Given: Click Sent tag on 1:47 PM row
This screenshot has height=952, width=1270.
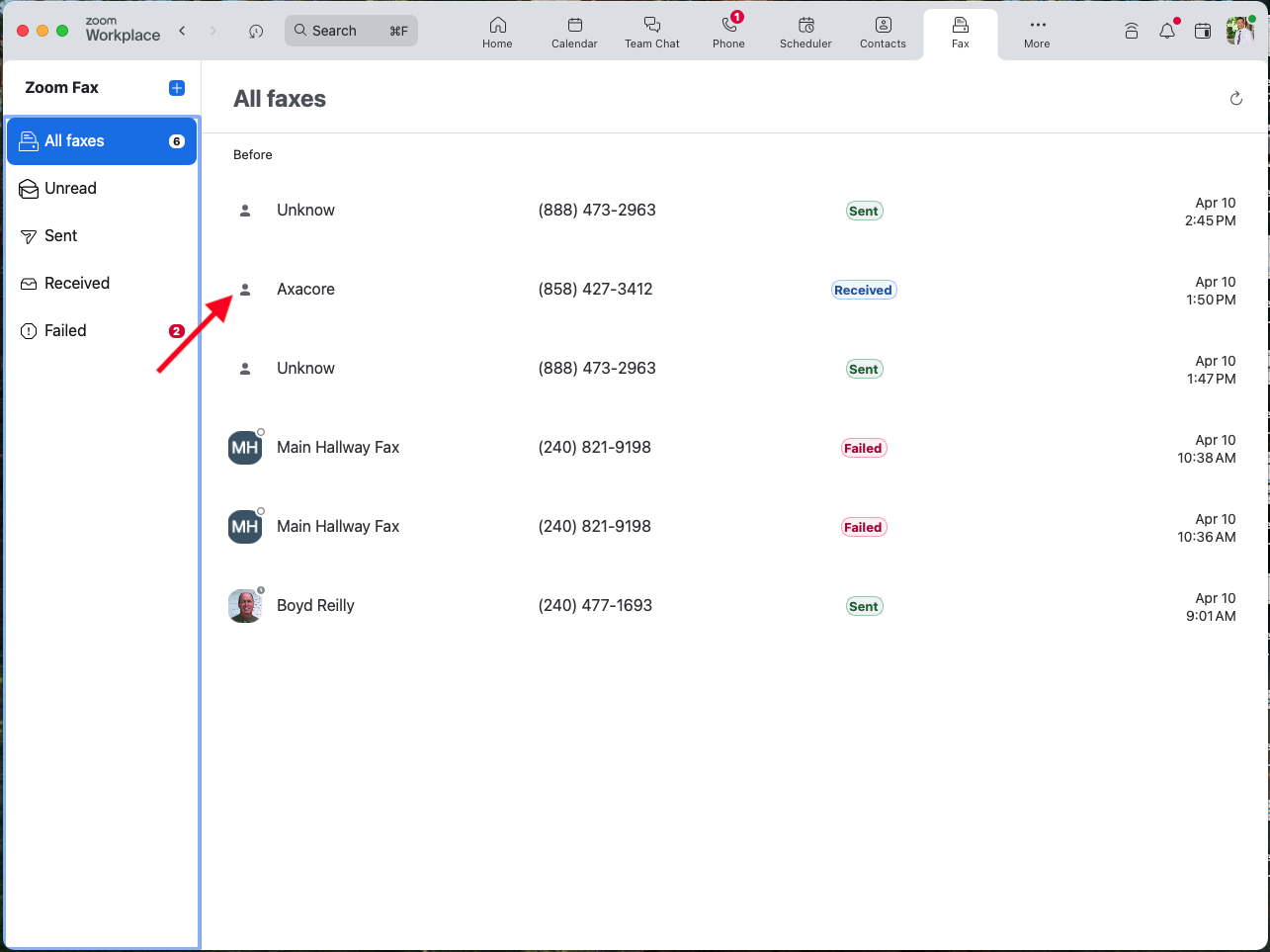Looking at the screenshot, I should [x=864, y=369].
